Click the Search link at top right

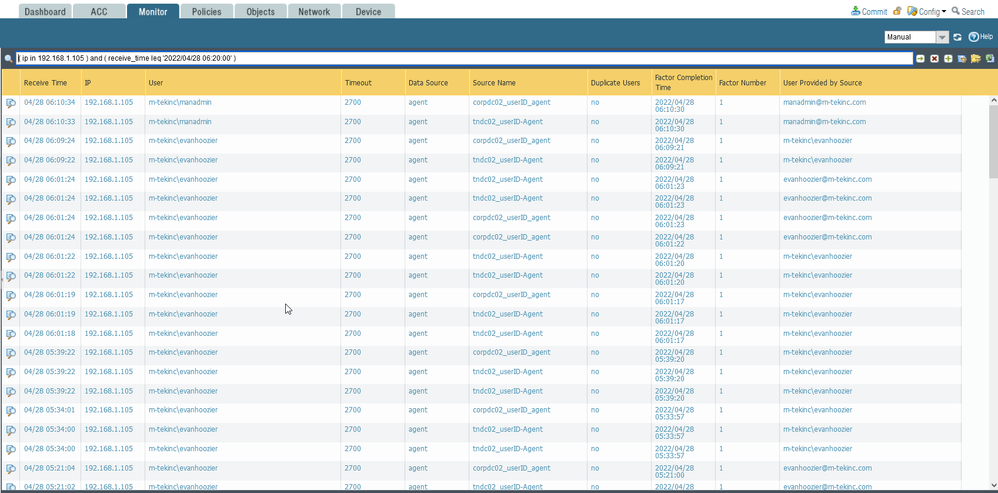[x=968, y=12]
